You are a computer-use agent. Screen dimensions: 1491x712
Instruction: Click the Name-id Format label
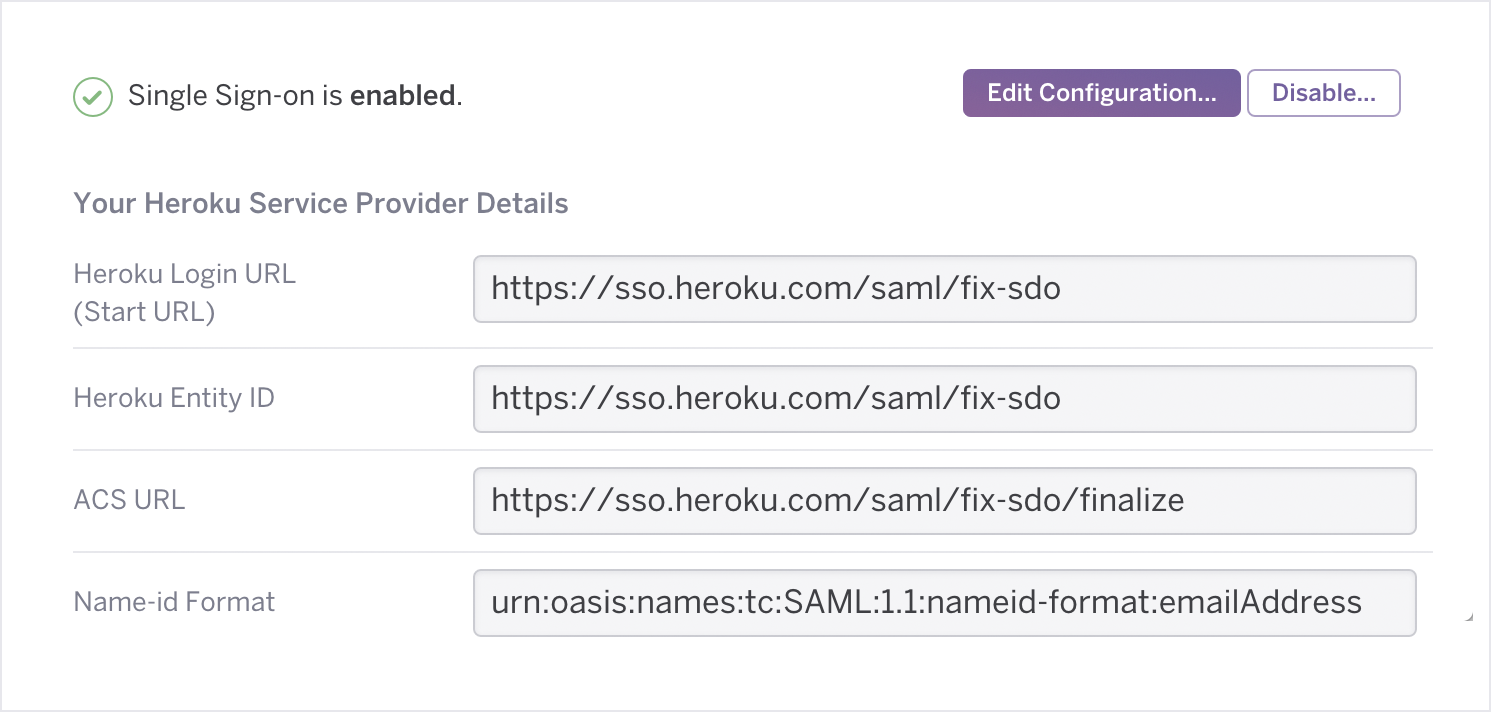(173, 602)
